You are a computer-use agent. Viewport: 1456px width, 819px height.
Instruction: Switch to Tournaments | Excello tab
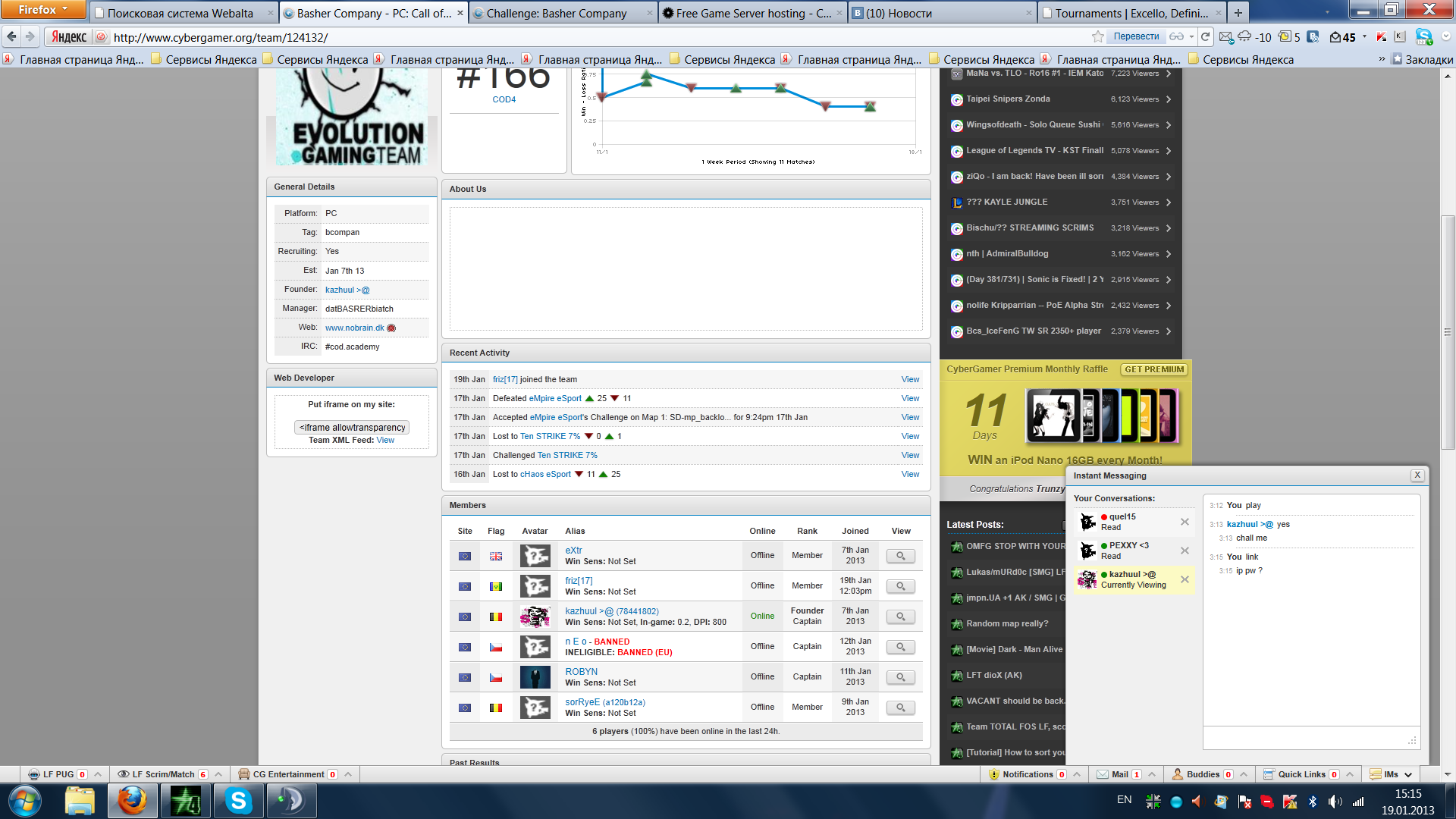[x=1132, y=13]
